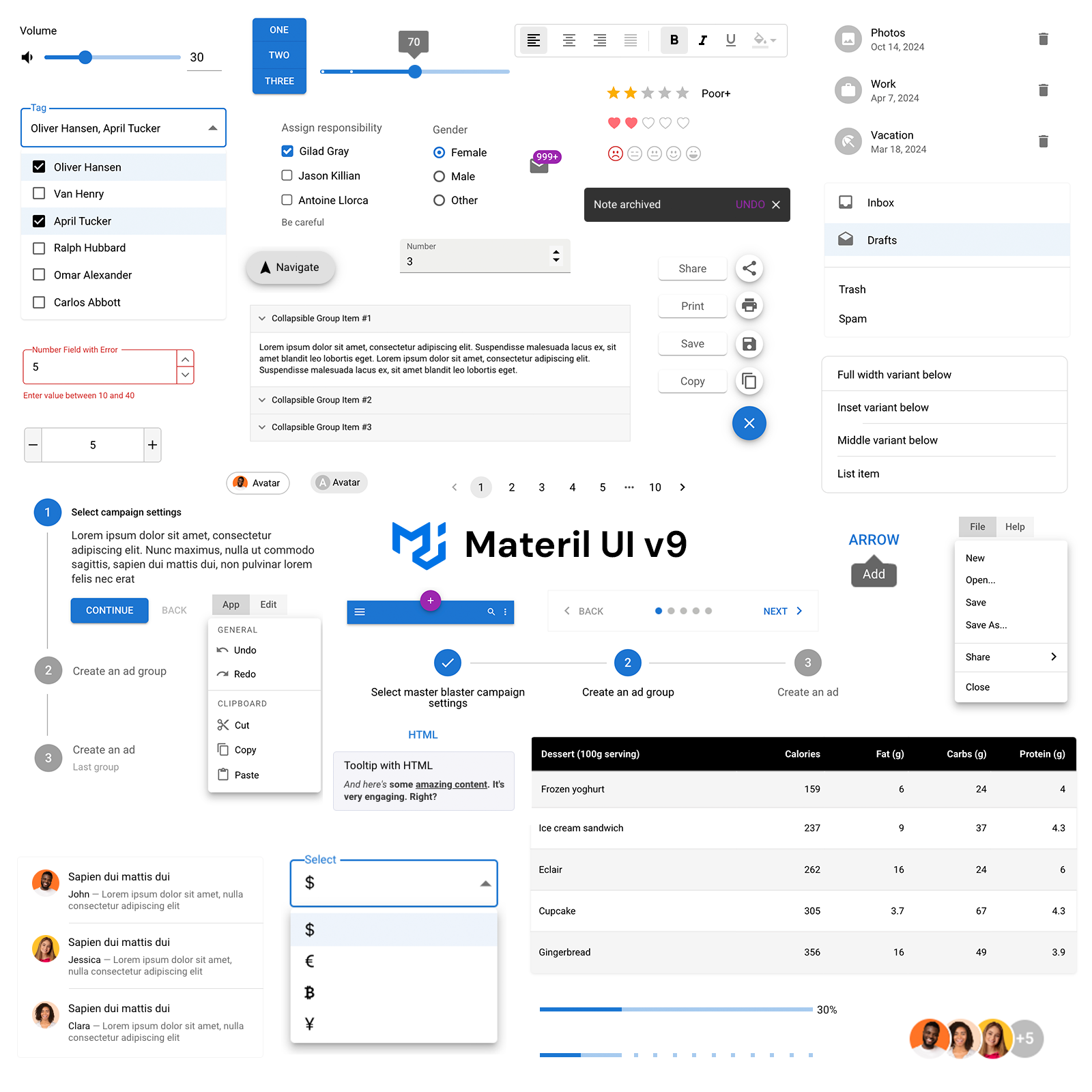This screenshot has height=1092, width=1092.
Task: Click the button group TWO button
Action: 279,55
